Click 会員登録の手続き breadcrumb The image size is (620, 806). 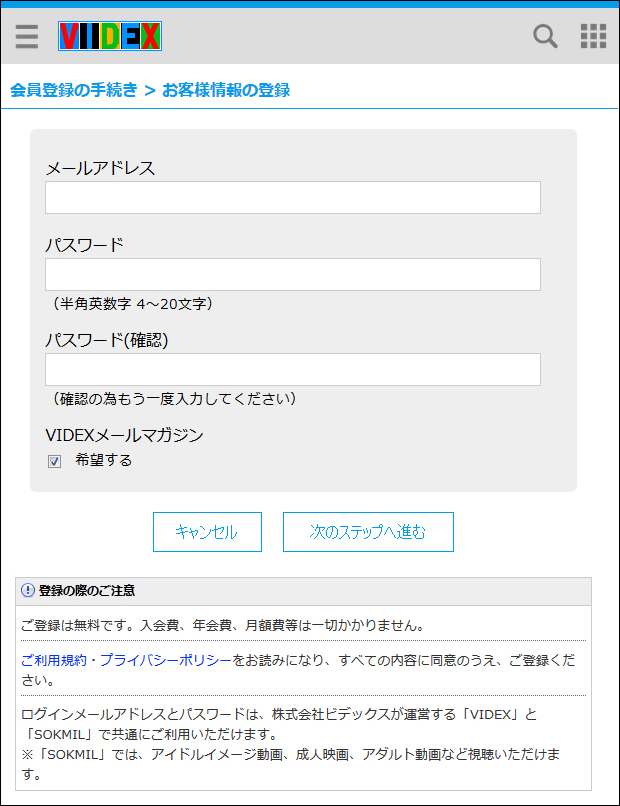74,90
